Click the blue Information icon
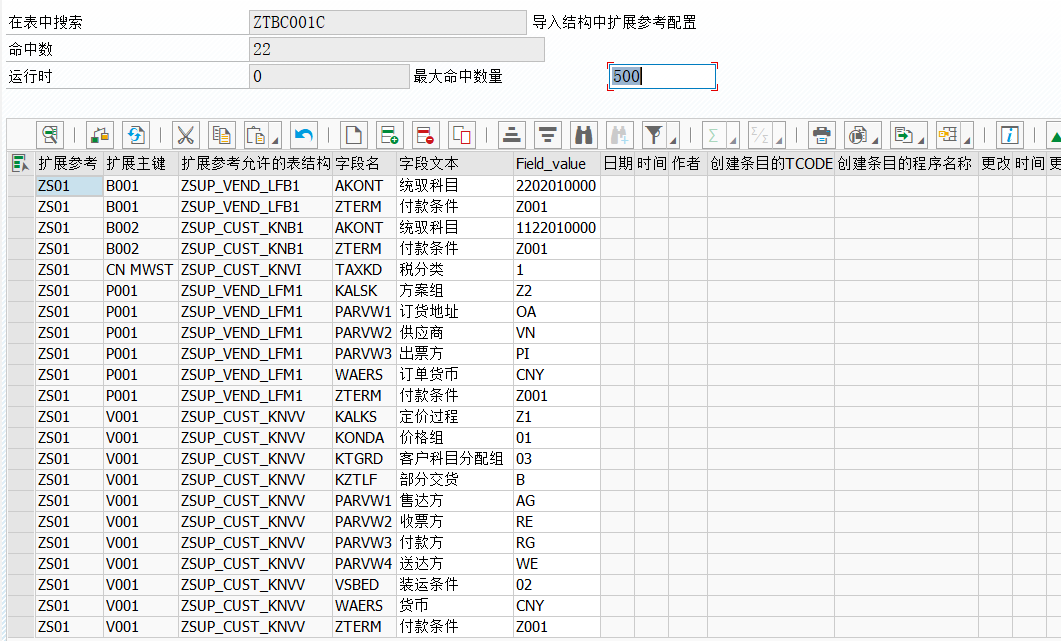 tap(1010, 135)
